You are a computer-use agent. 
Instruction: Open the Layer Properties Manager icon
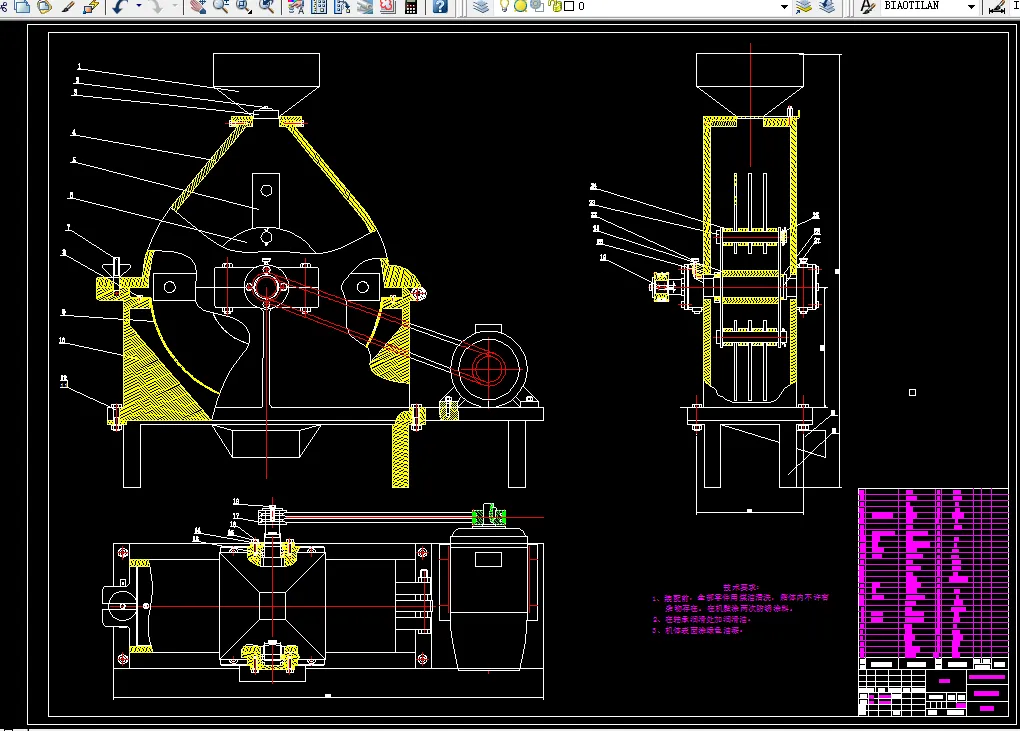click(481, 7)
